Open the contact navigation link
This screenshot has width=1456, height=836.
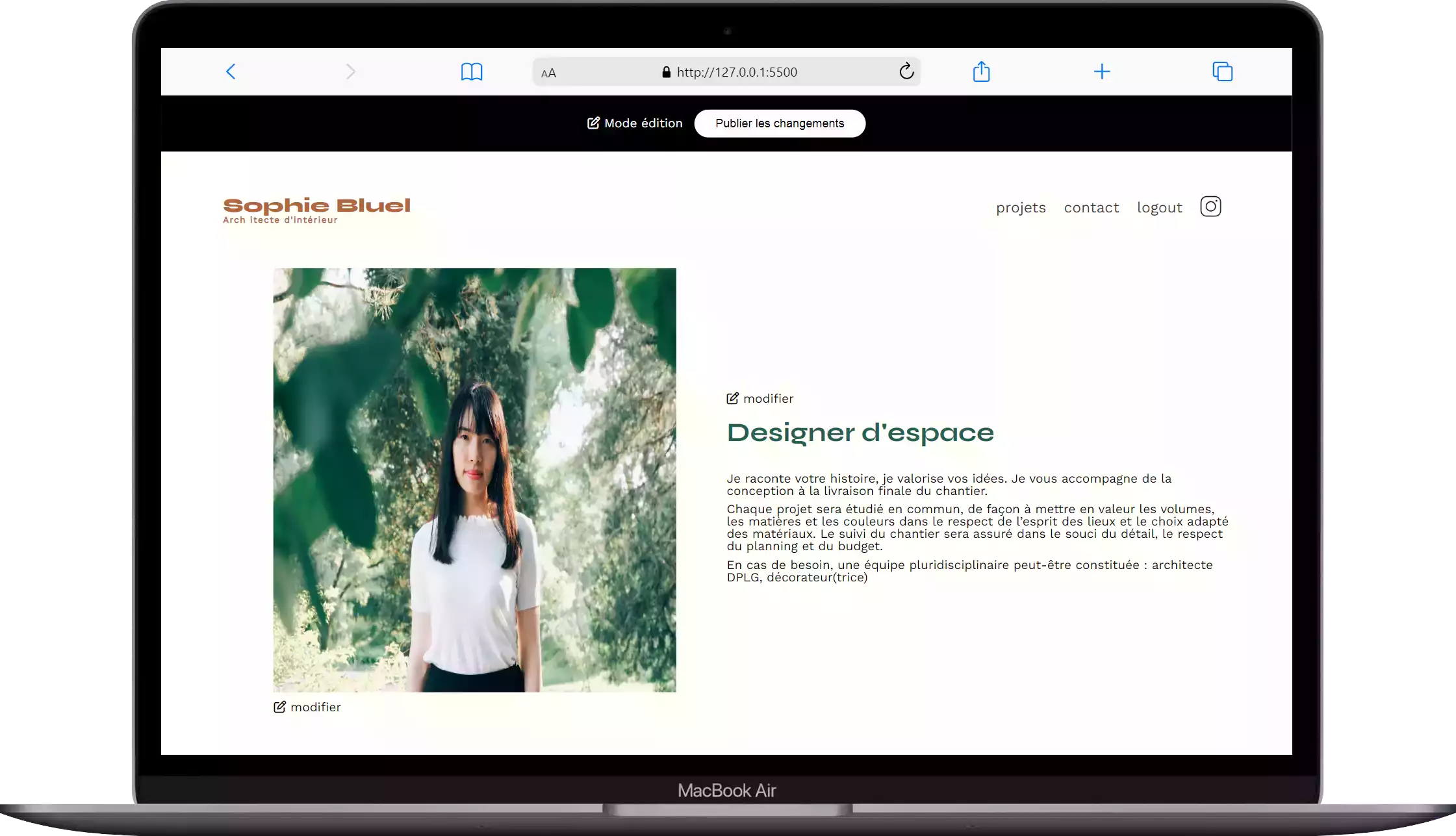[x=1092, y=208]
